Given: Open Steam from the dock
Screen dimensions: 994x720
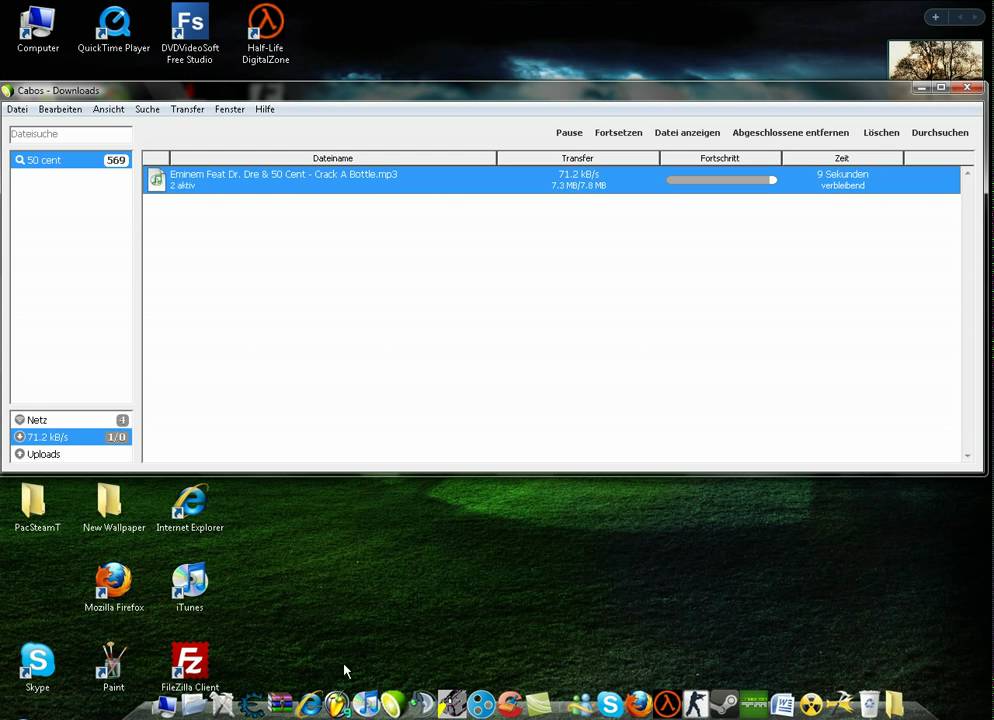Looking at the screenshot, I should tap(723, 704).
